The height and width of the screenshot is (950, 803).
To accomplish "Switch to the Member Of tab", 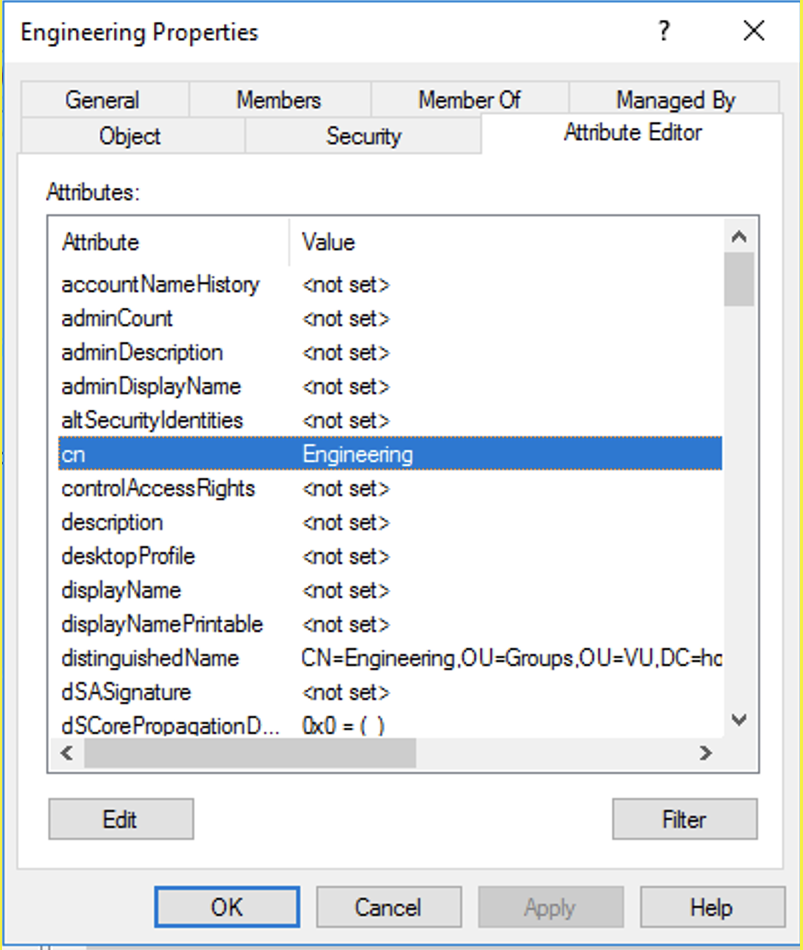I will (469, 100).
